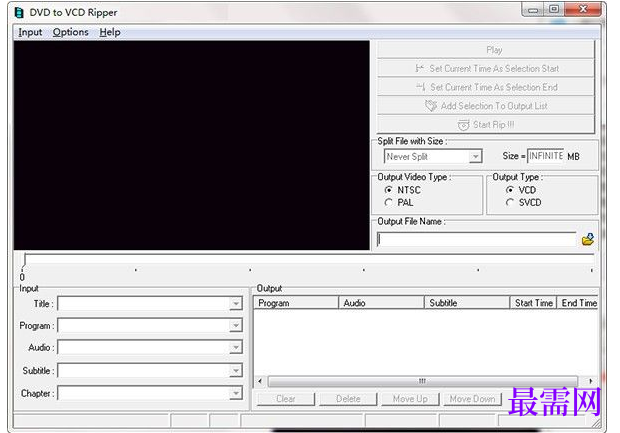Viewport: 620px width, 433px height.
Task: Click the Subtitle column header
Action: point(467,303)
